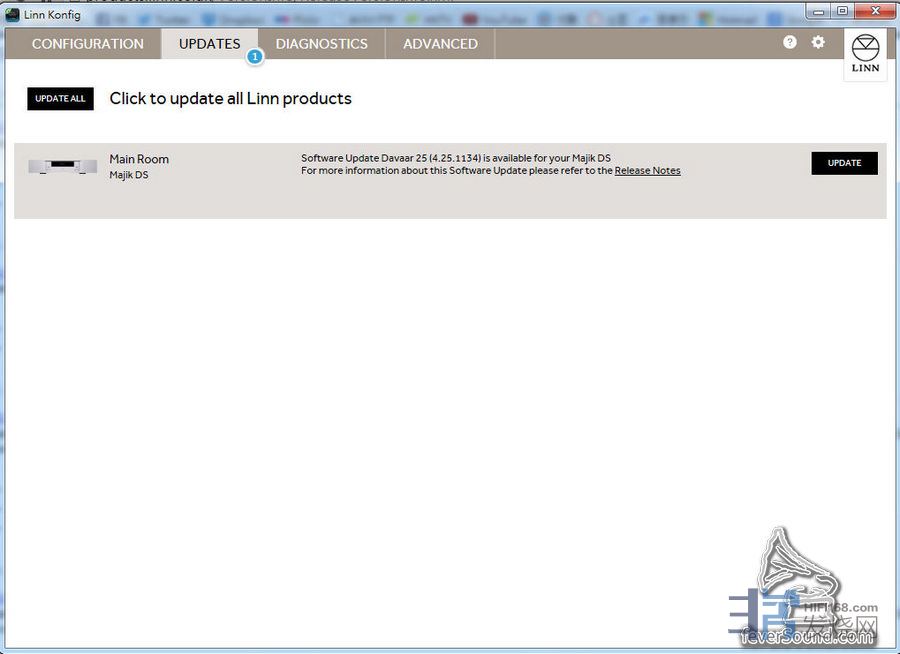The height and width of the screenshot is (654, 900).
Task: Maximize the Linn Konfig window
Action: (842, 11)
